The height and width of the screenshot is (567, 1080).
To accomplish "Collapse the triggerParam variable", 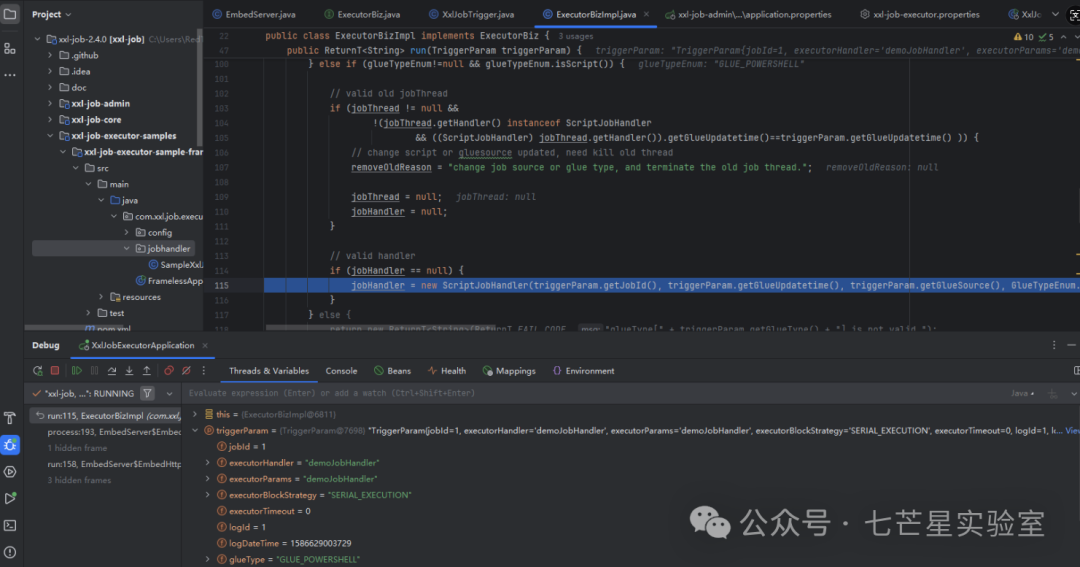I will pyautogui.click(x=195, y=431).
